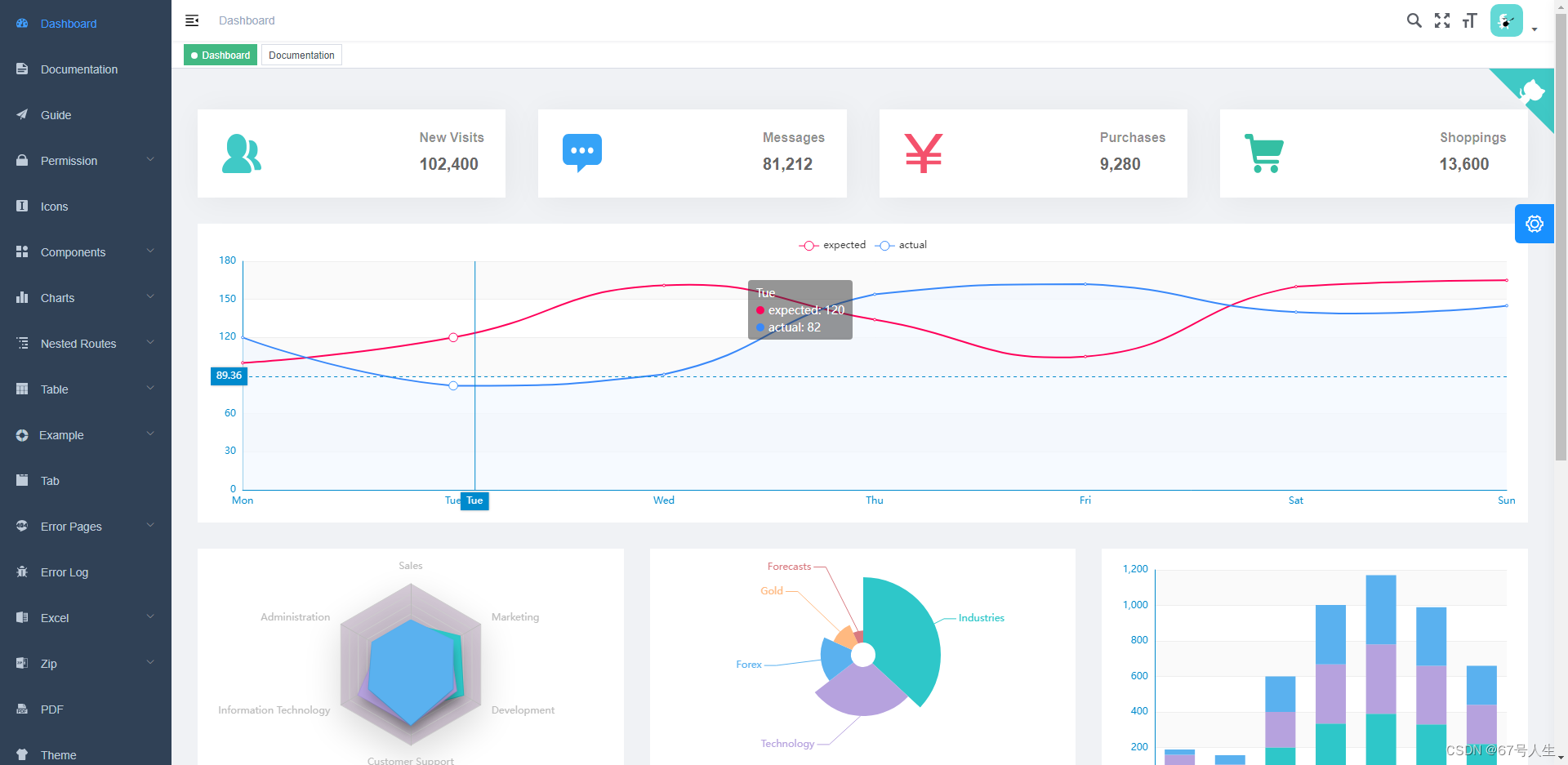Viewport: 1568px width, 765px height.
Task: Click the page vertical scrollbar thumb
Action: tap(1561, 237)
